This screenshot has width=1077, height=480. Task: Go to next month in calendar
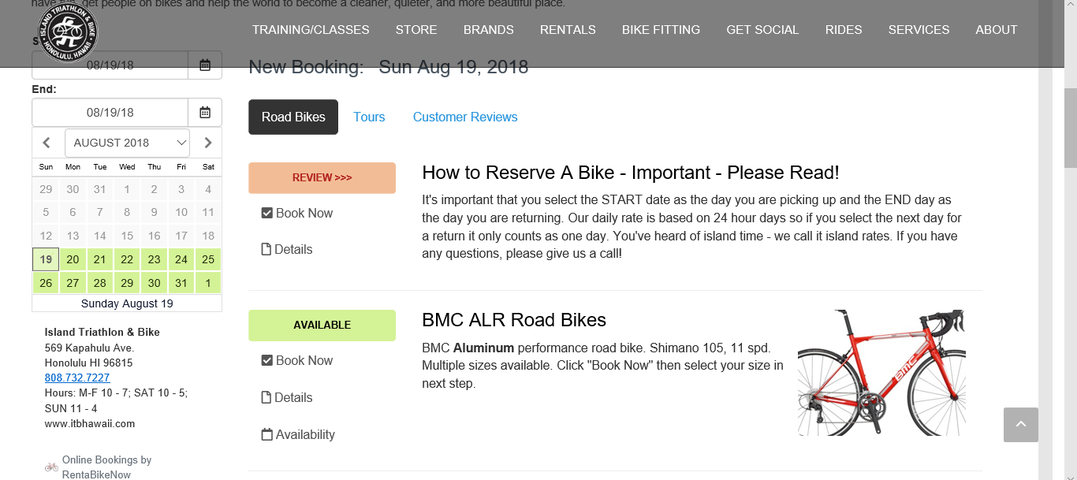[208, 143]
